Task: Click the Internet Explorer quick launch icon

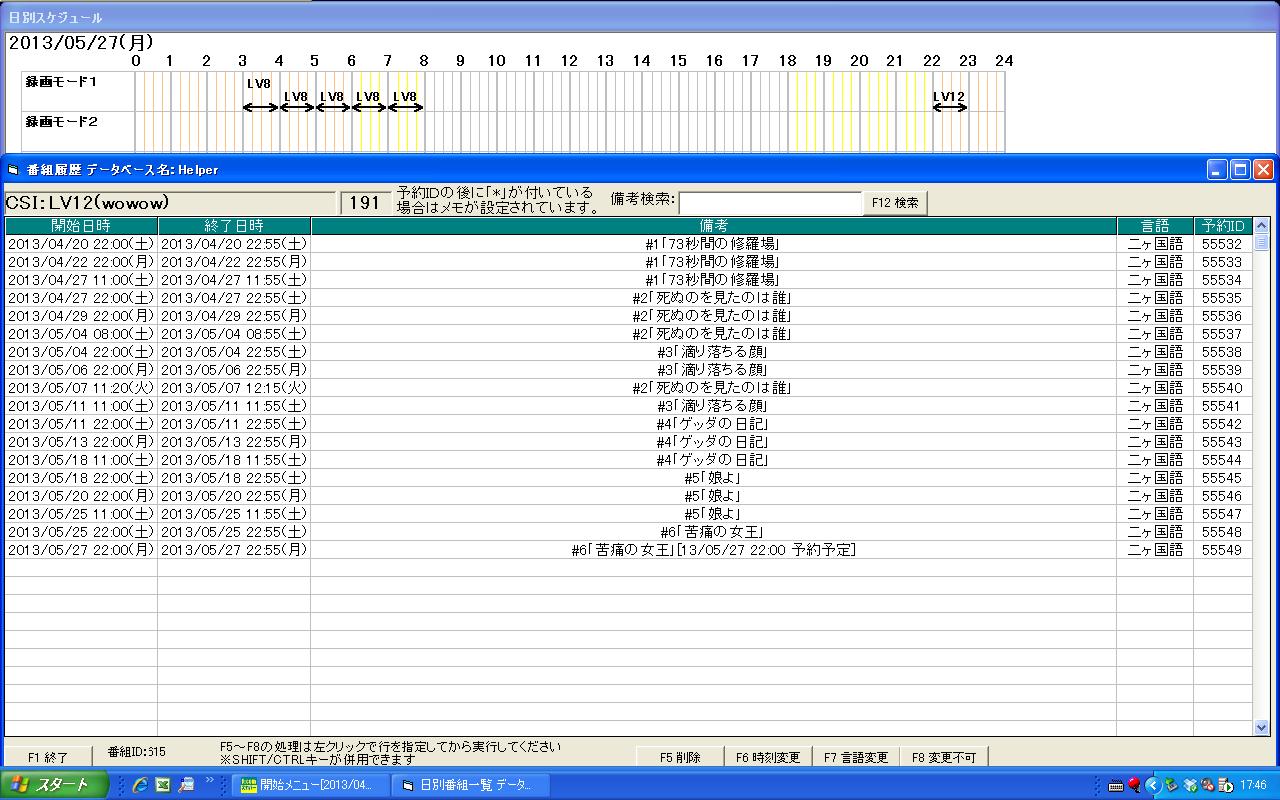Action: coord(140,785)
